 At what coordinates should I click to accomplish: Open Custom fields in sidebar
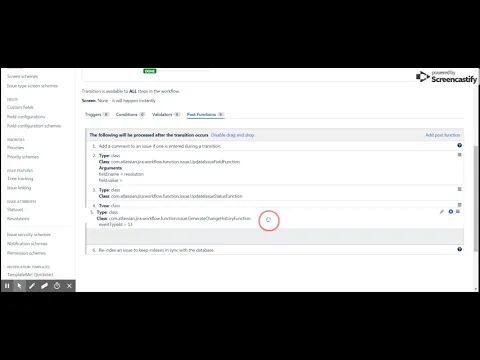pyautogui.click(x=20, y=107)
